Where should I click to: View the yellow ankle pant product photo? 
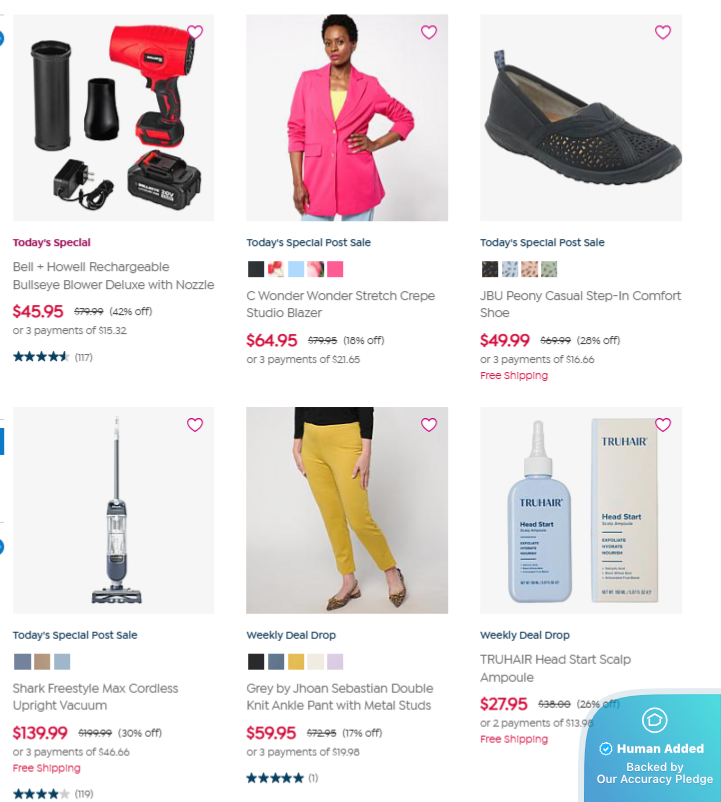[347, 510]
